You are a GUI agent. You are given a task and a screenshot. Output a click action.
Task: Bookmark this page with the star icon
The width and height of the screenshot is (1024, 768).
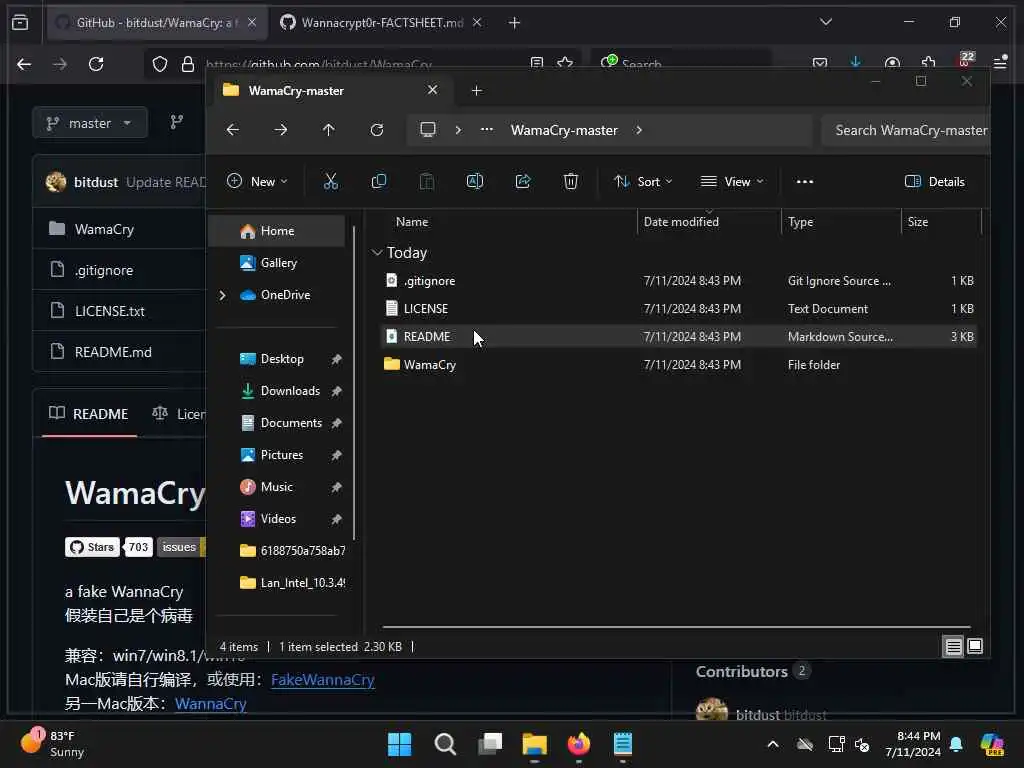pos(566,63)
